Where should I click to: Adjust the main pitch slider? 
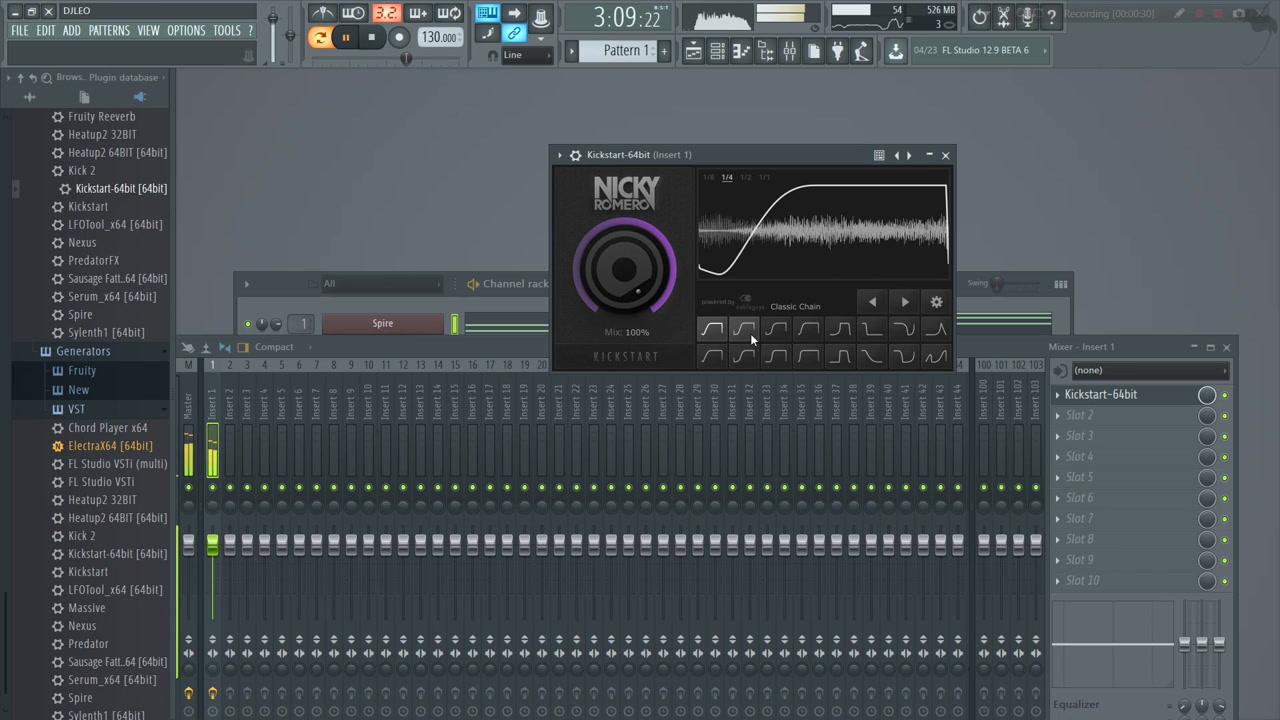(290, 36)
